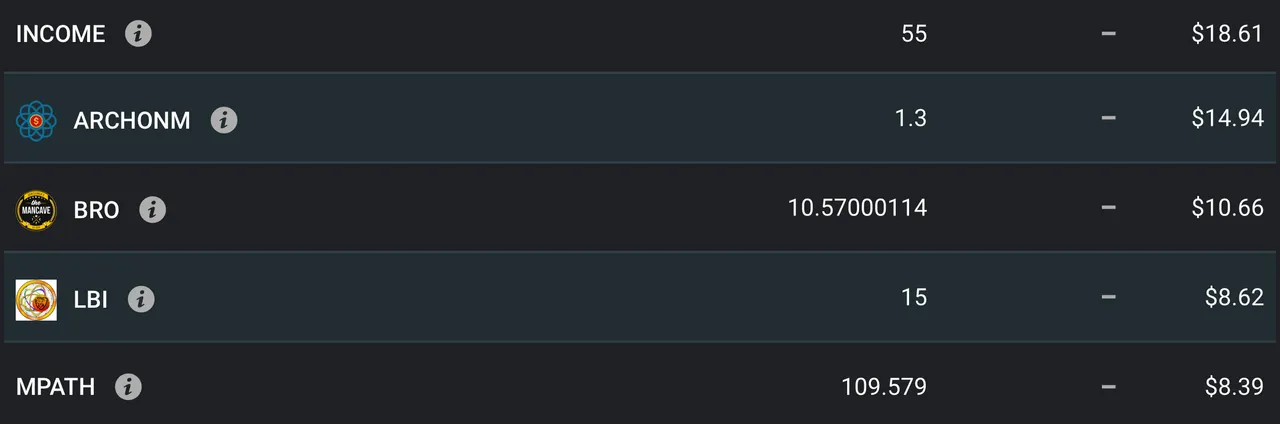Screen dimensions: 1280x424
Task: Click the MPATH balance 109.579
Action: pos(884,386)
